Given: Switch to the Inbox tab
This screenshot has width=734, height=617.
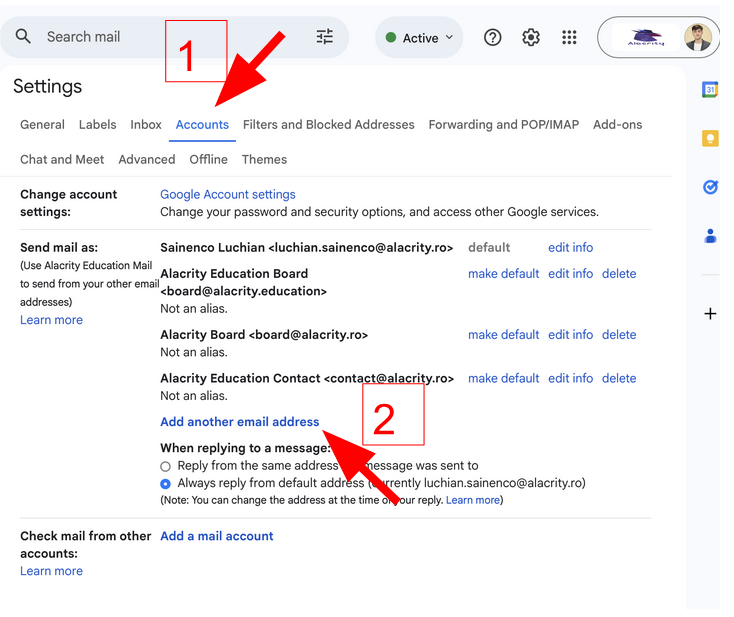Looking at the screenshot, I should click(x=146, y=125).
